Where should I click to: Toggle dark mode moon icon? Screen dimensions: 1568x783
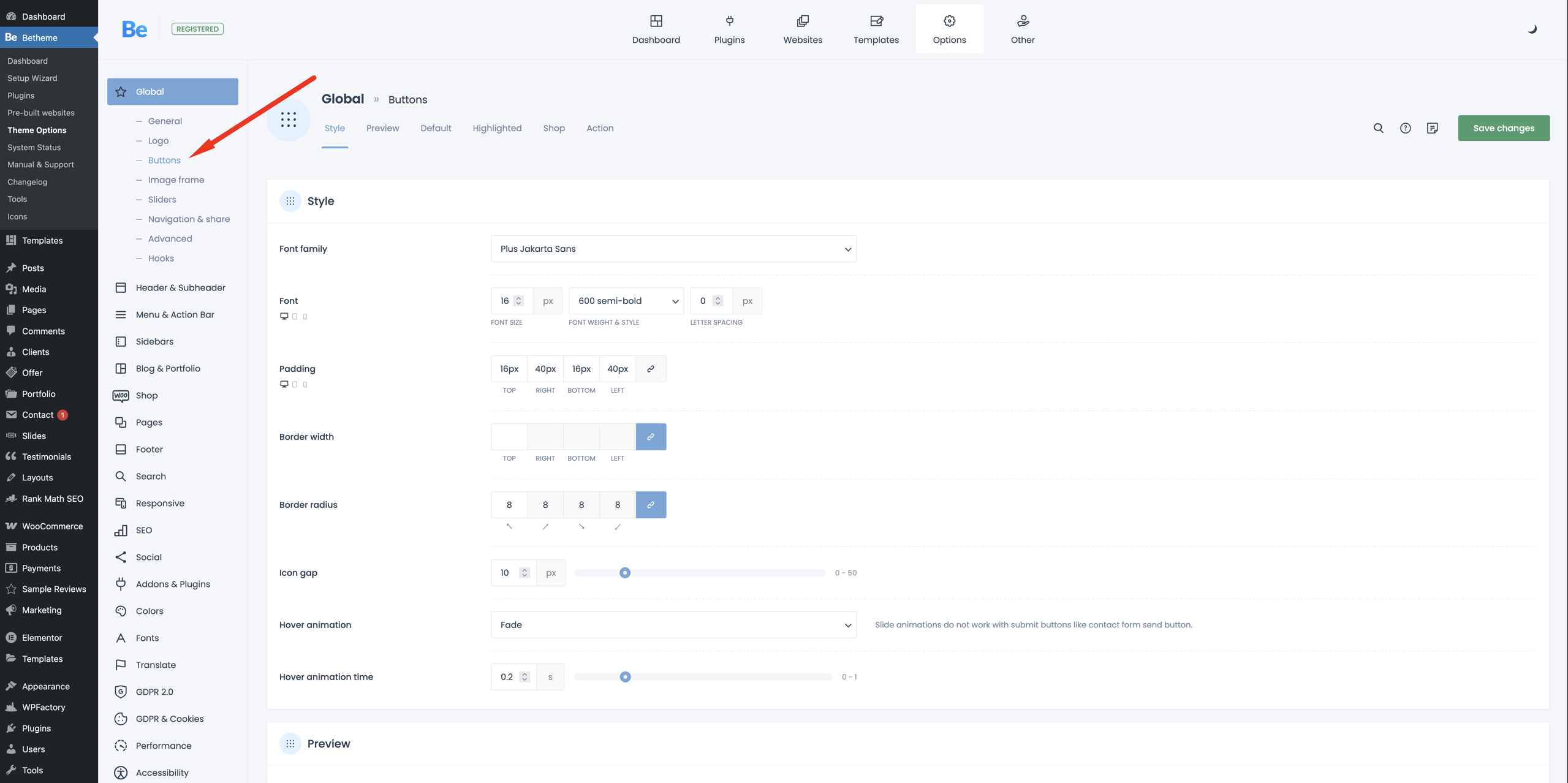click(1532, 29)
